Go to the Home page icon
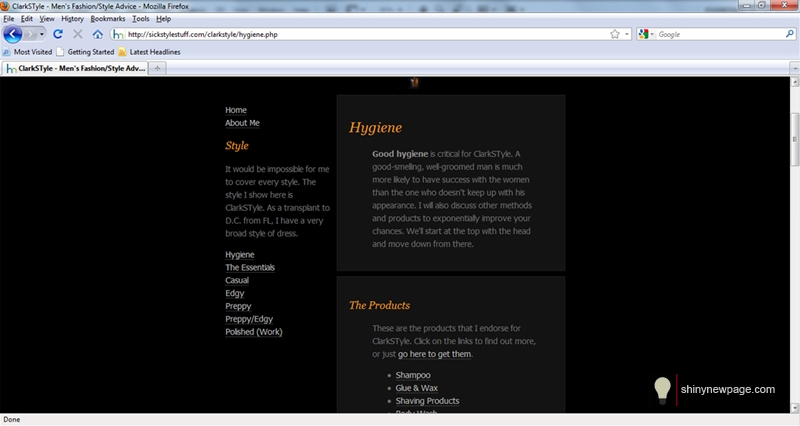Viewport: 800px width, 426px height. pyautogui.click(x=98, y=34)
